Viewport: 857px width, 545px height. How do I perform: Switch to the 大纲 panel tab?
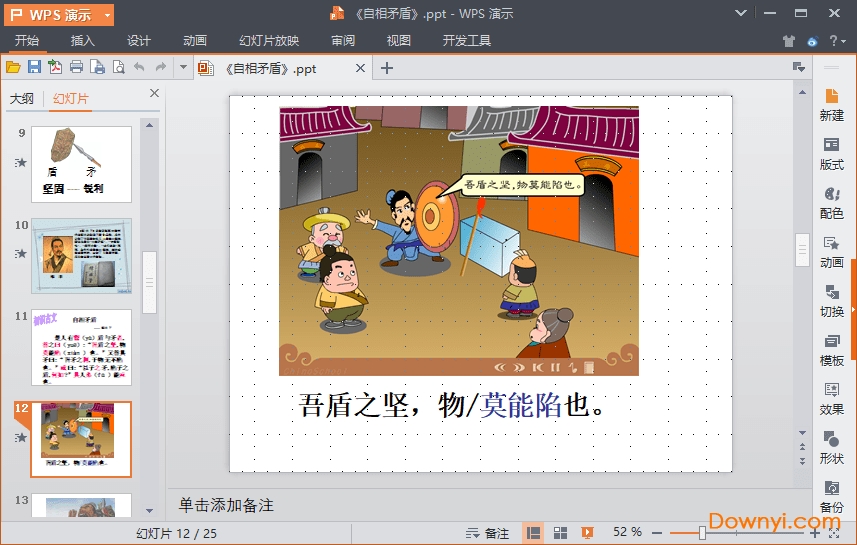point(22,99)
